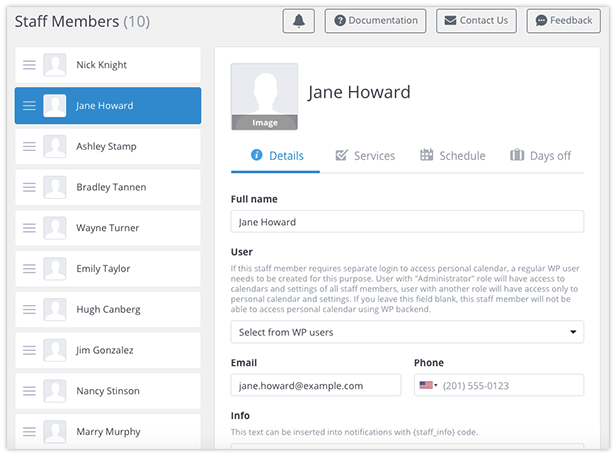
Task: Click Jim Gonzalez's avatar icon
Action: [x=55, y=350]
